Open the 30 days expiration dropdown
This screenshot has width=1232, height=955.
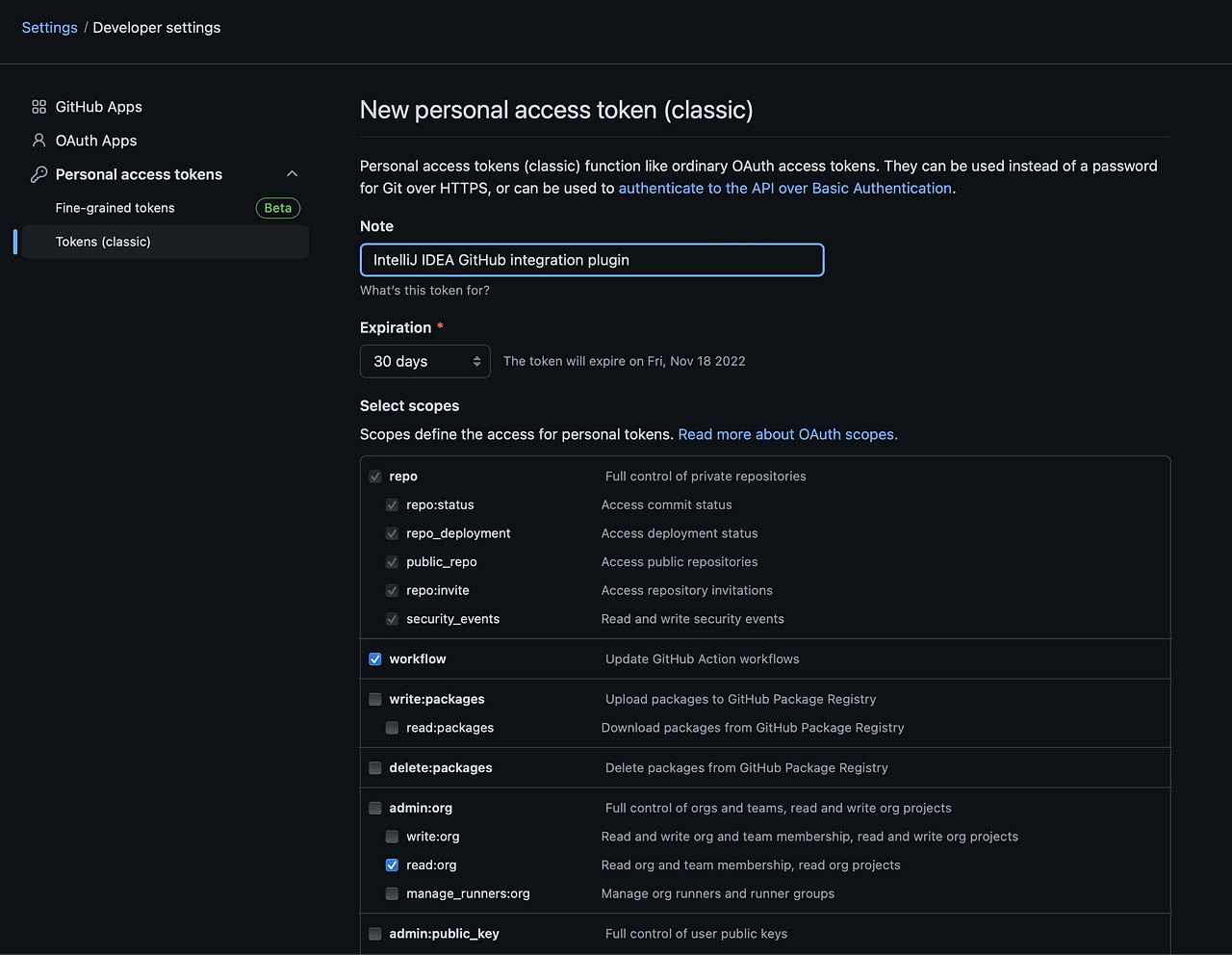[424, 361]
